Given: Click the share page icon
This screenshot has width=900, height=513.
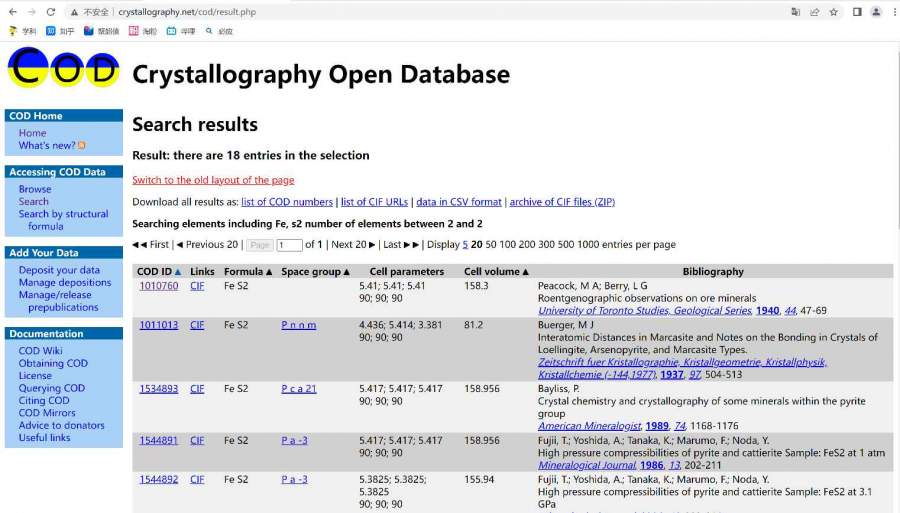Looking at the screenshot, I should (x=814, y=11).
